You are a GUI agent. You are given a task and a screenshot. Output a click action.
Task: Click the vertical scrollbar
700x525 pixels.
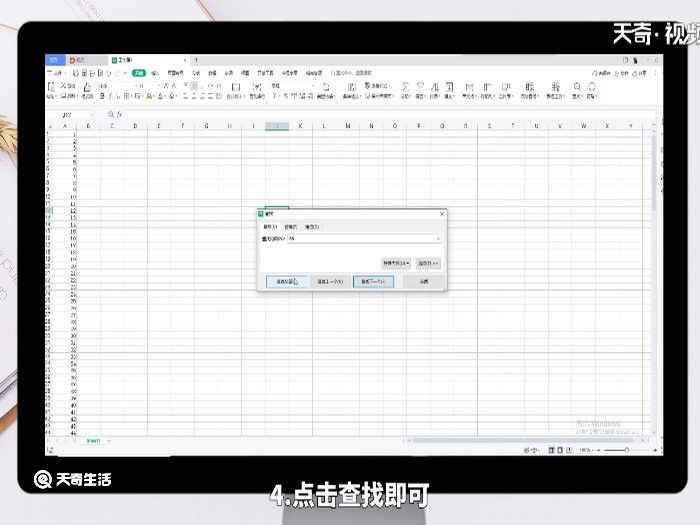click(654, 172)
